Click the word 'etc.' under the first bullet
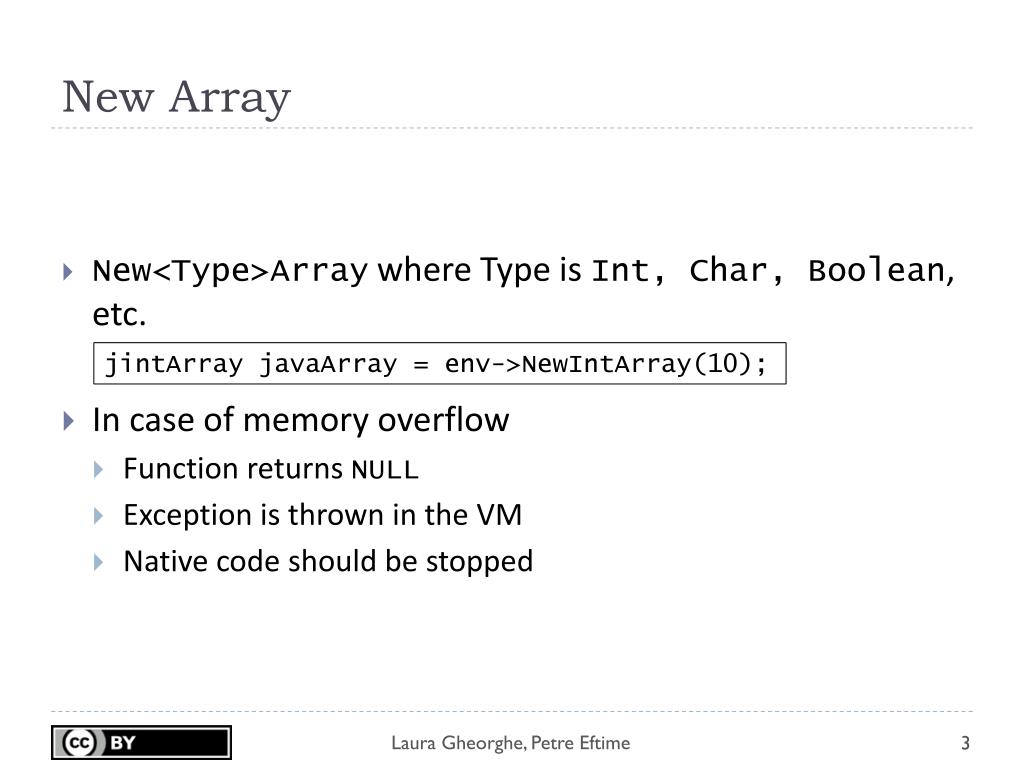This screenshot has height=768, width=1024. (119, 315)
